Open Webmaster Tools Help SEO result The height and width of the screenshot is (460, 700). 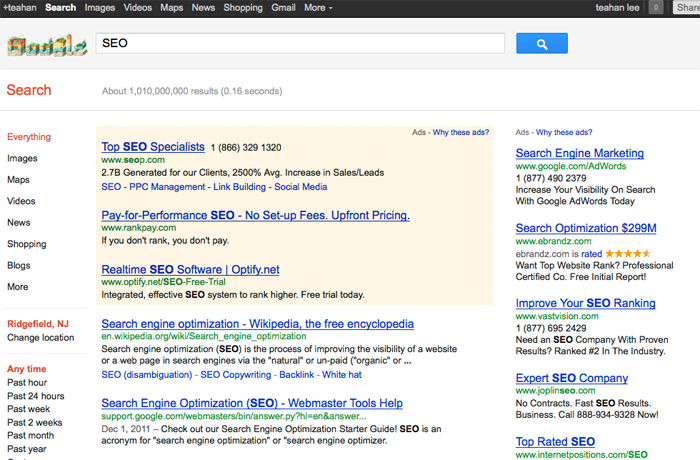tap(252, 403)
